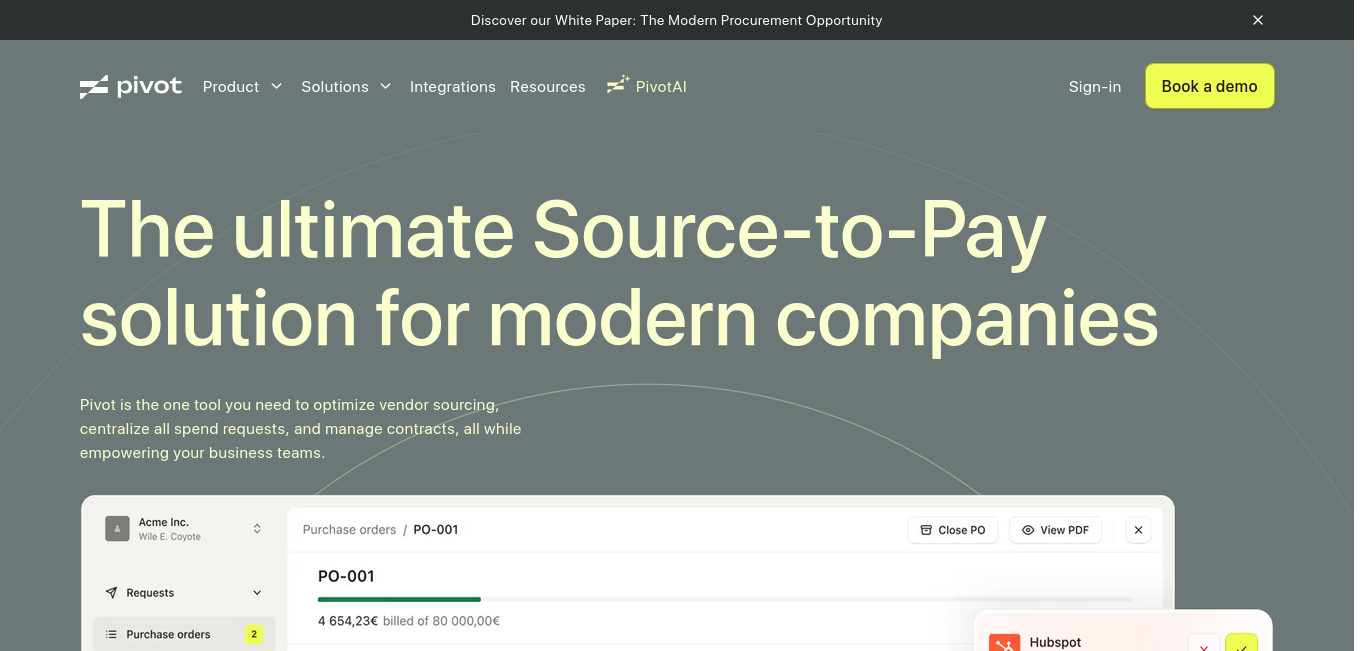The width and height of the screenshot is (1366, 651).
Task: Click the Wile E. Coyote user name
Action: pyautogui.click(x=170, y=537)
